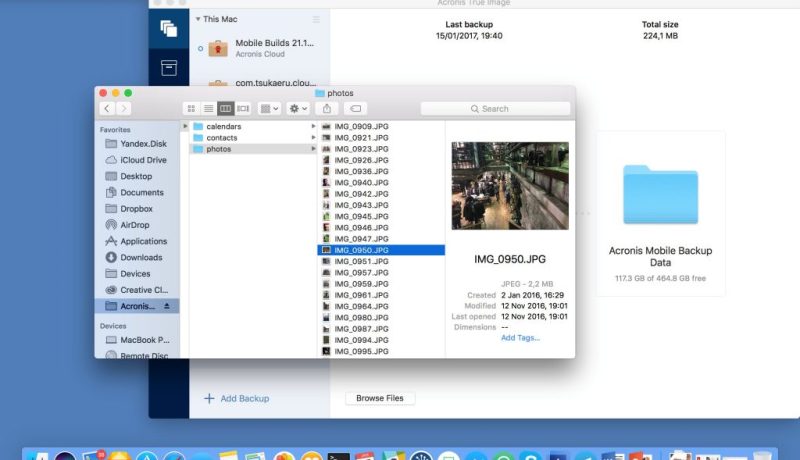Click Browse Files in Acronis window
Screen dimensions: 800x460
[x=380, y=398]
